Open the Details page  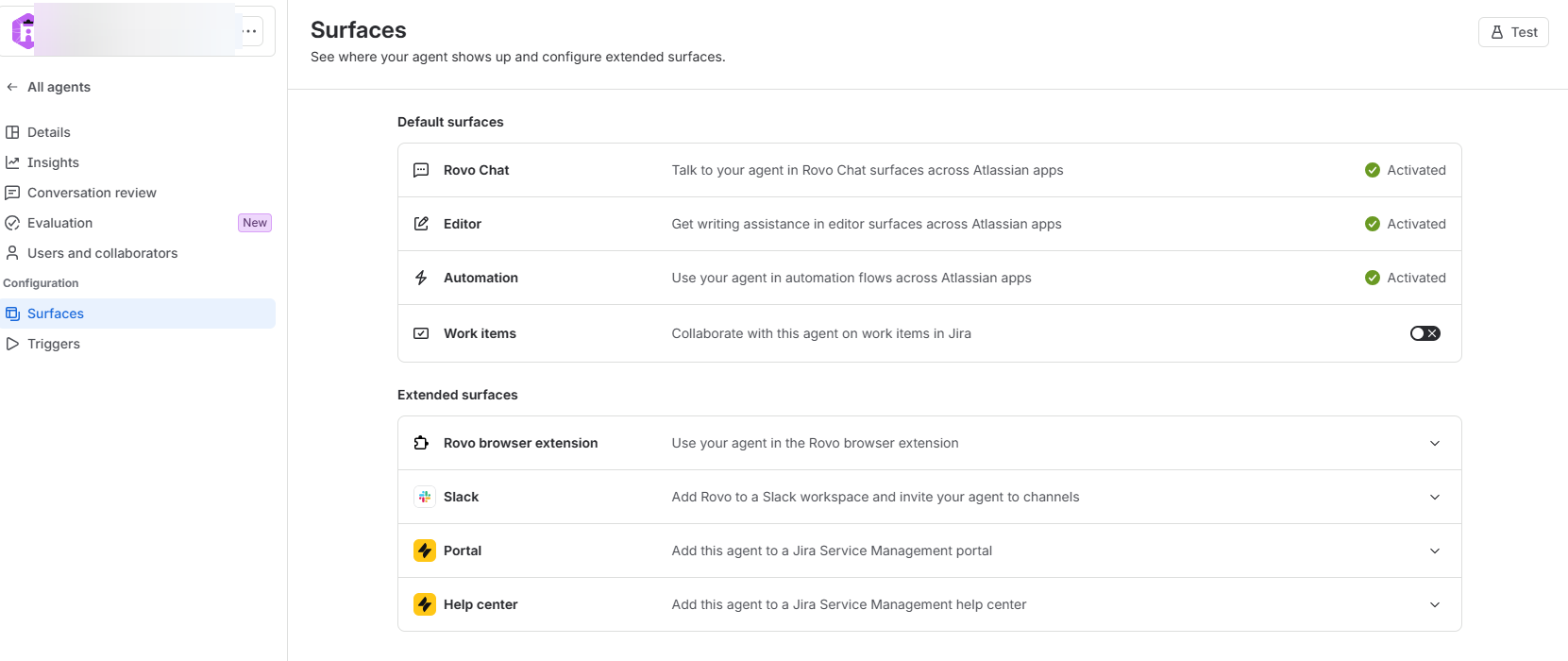pyautogui.click(x=138, y=132)
